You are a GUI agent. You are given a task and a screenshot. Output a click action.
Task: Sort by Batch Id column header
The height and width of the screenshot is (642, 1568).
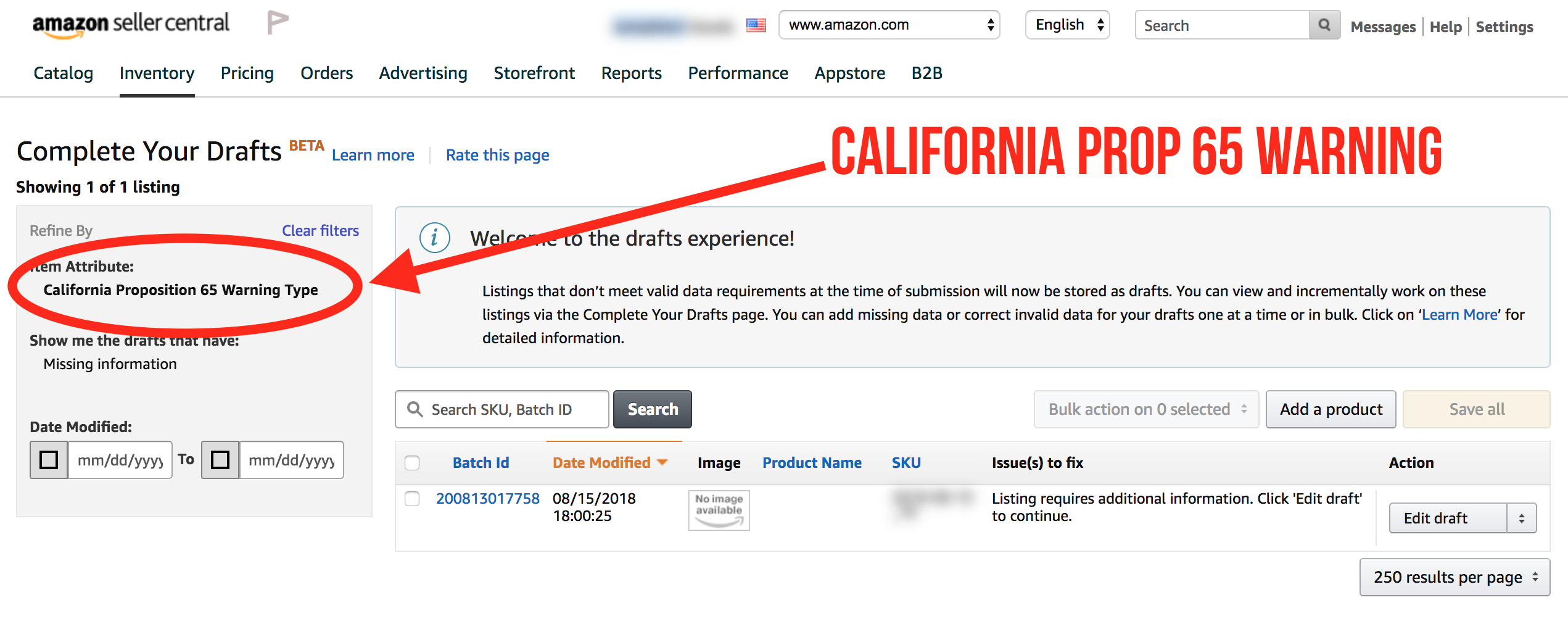pyautogui.click(x=481, y=462)
